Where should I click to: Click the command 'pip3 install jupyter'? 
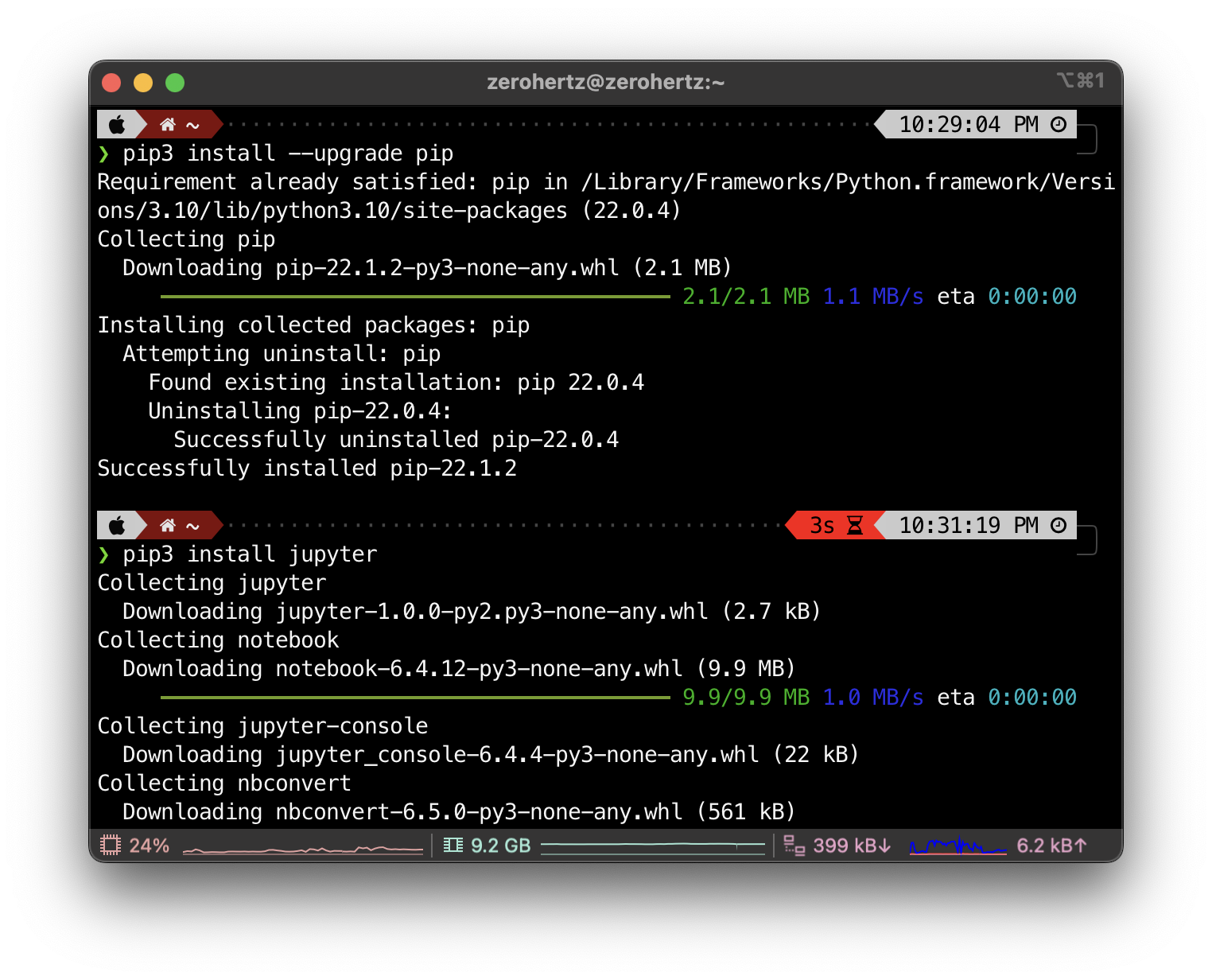pos(250,554)
